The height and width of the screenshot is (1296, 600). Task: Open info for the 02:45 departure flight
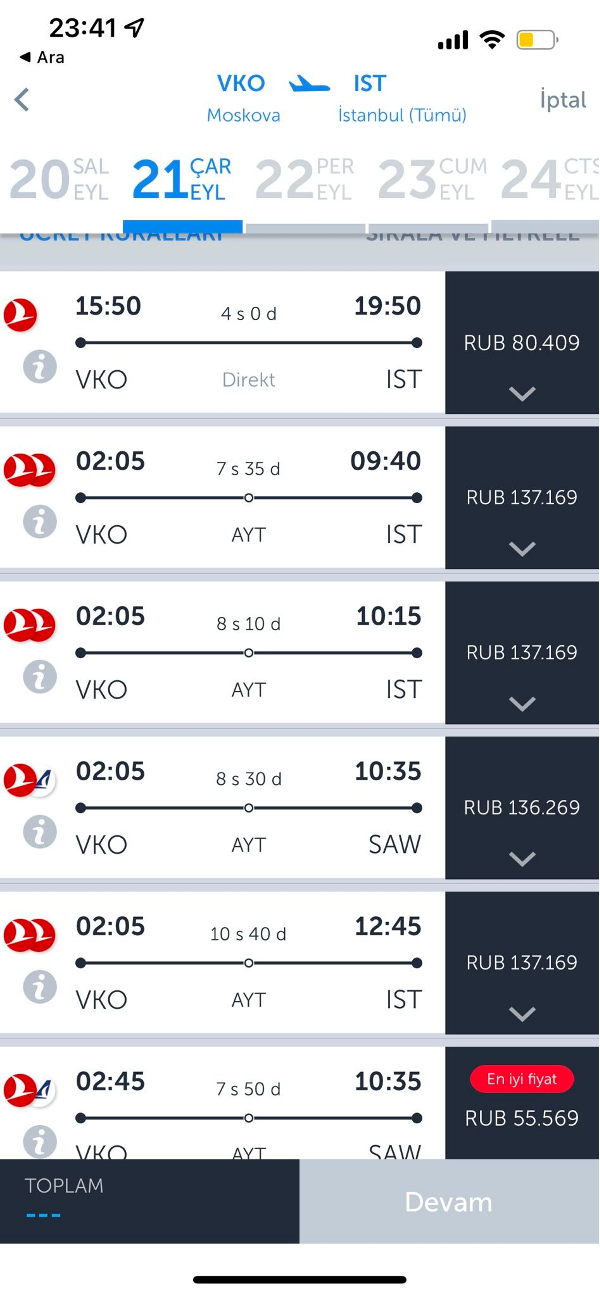pos(40,1140)
